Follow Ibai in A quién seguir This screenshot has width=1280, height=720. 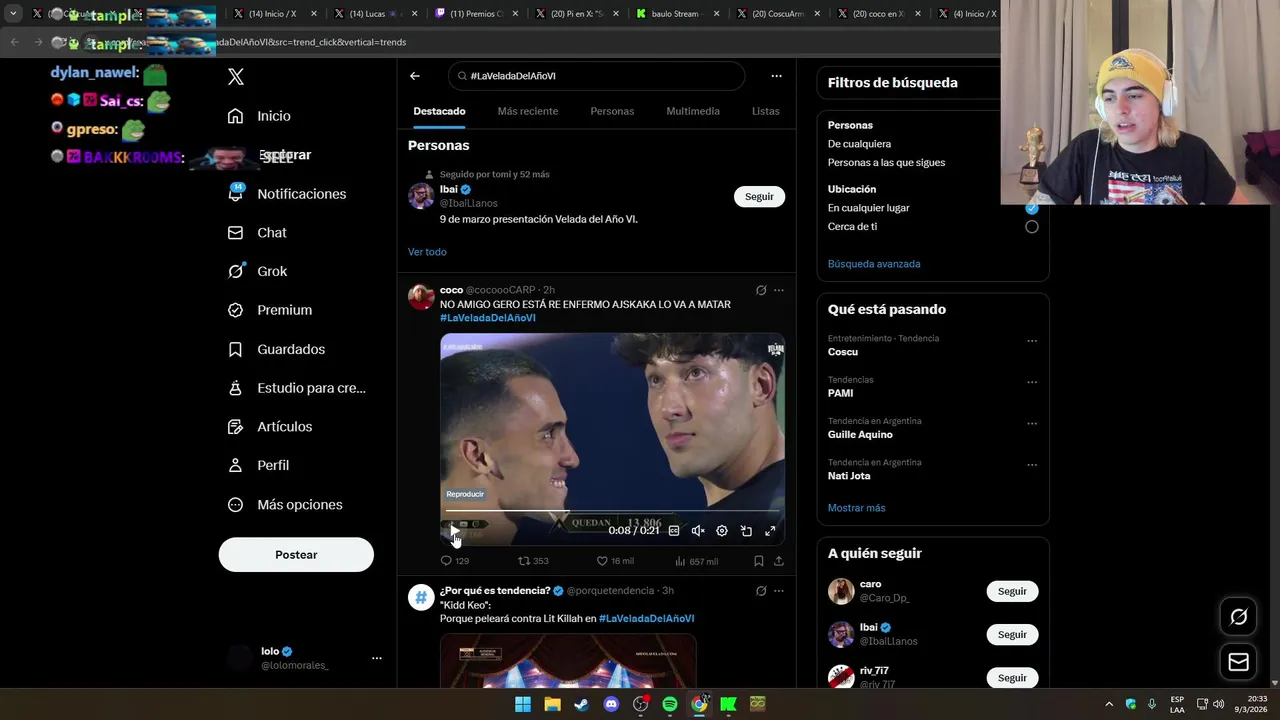point(1012,635)
